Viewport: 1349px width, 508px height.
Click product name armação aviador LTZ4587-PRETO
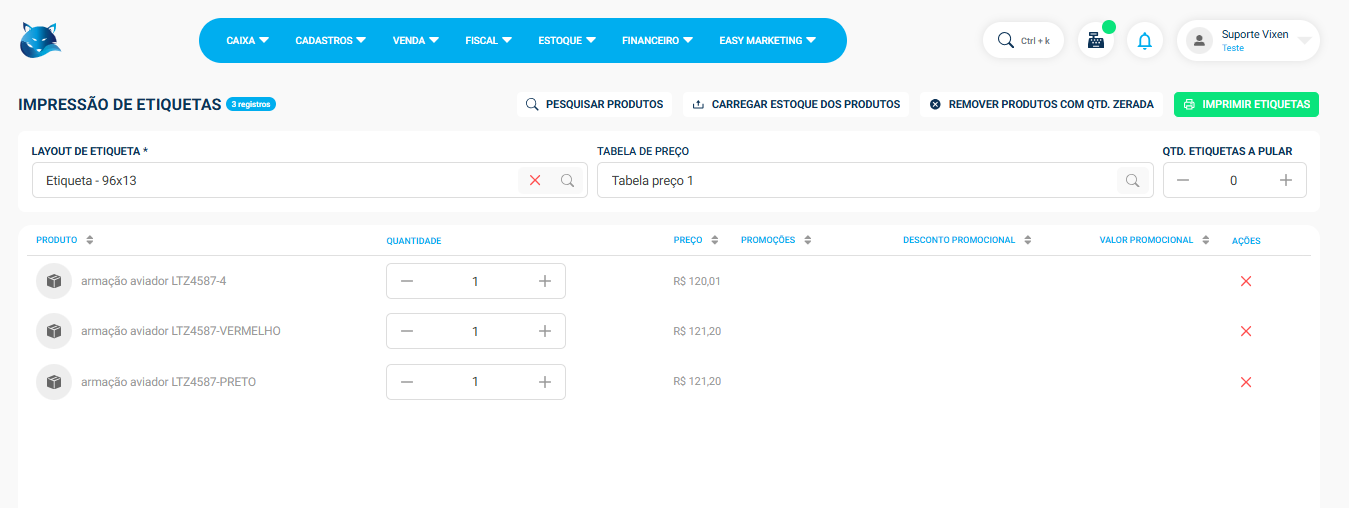(x=168, y=382)
